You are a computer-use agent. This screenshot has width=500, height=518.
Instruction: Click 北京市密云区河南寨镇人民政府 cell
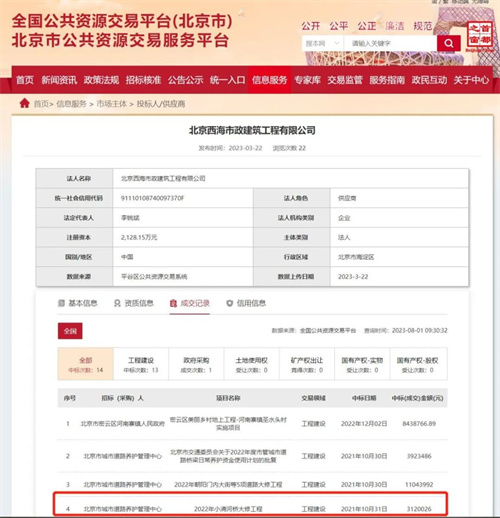(123, 424)
